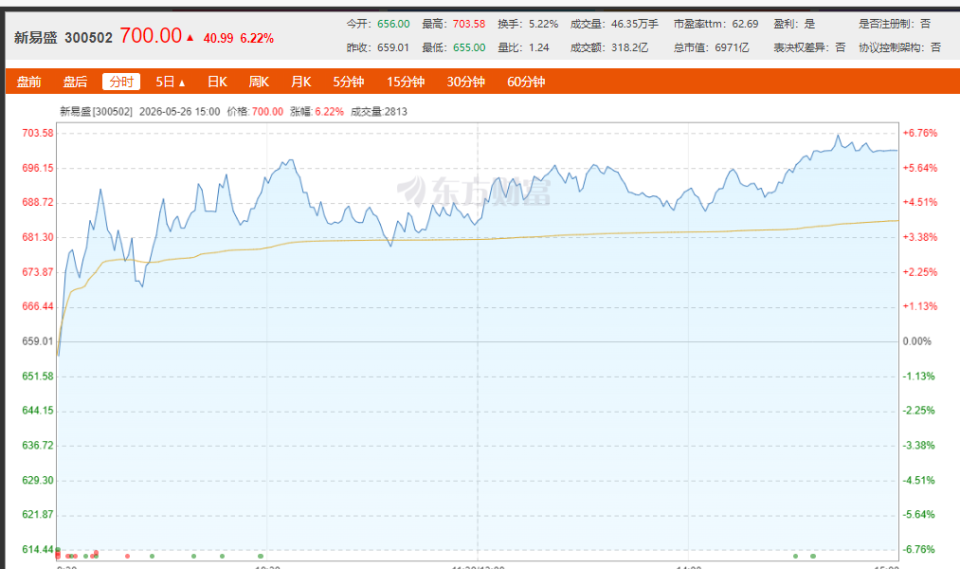
Task: Click the 636.72 left axis label
Action: pyautogui.click(x=38, y=445)
